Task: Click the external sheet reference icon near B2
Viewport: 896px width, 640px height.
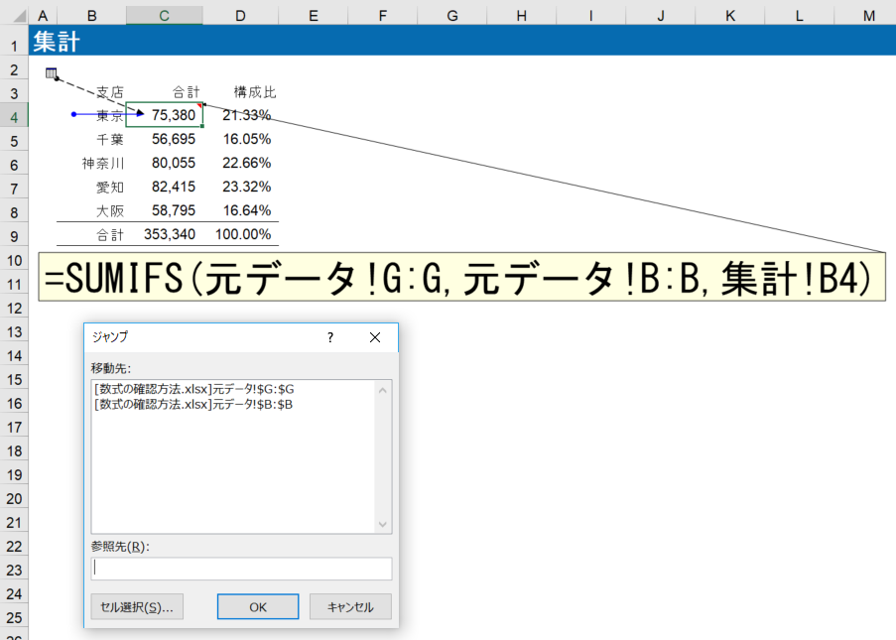Action: [51, 72]
